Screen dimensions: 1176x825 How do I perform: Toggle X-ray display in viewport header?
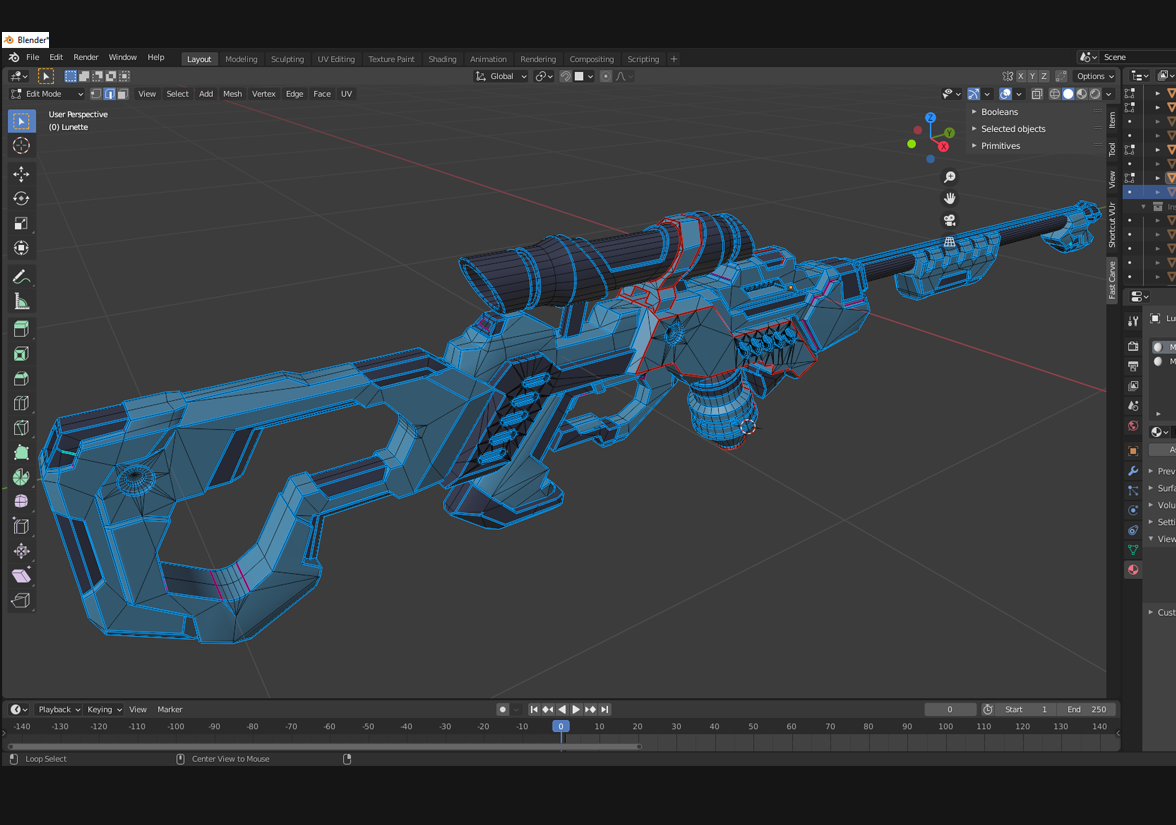[1037, 94]
